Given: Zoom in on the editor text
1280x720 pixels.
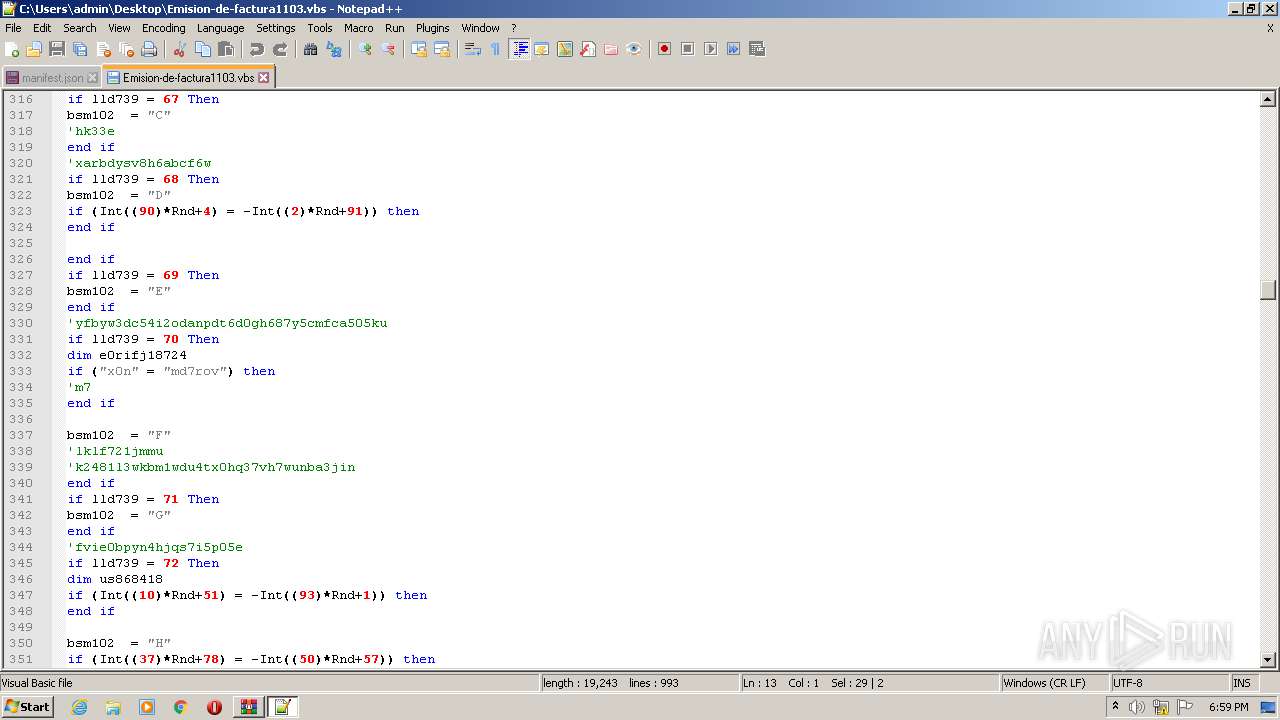Looking at the screenshot, I should [x=364, y=49].
